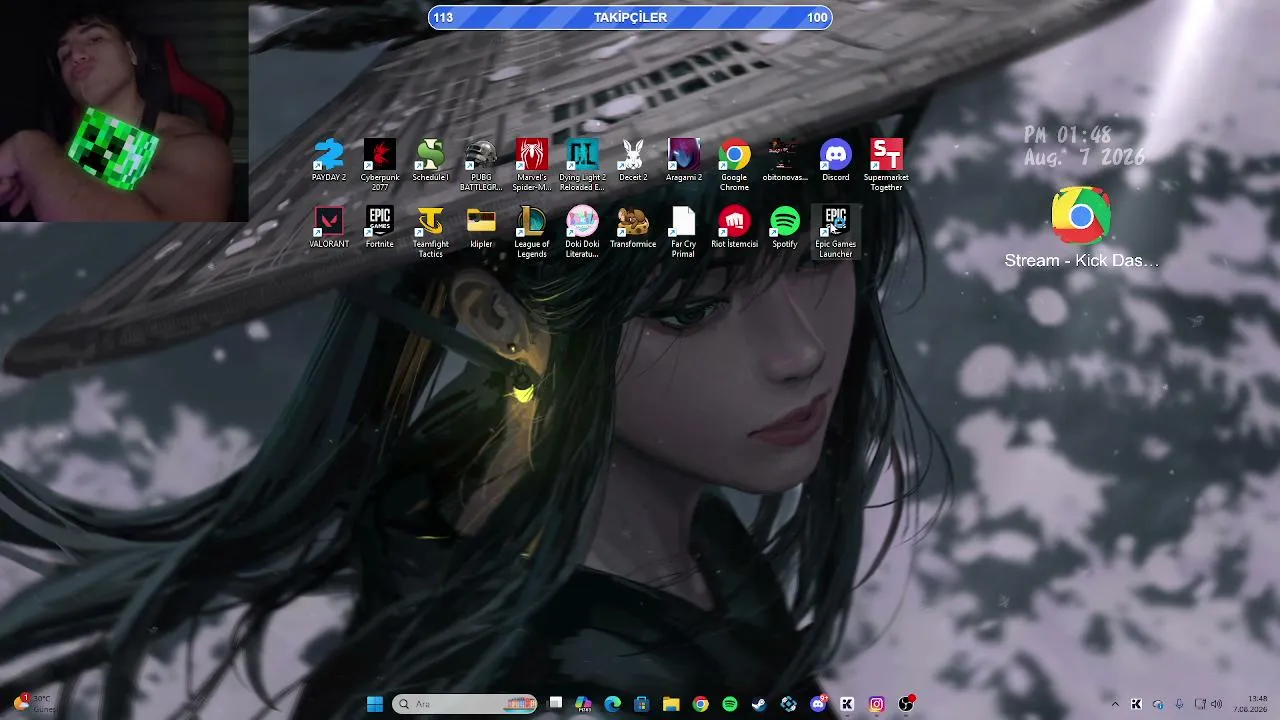Select the Supermarket Together desktop icon
Viewport: 1280px width, 720px height.
(x=886, y=165)
